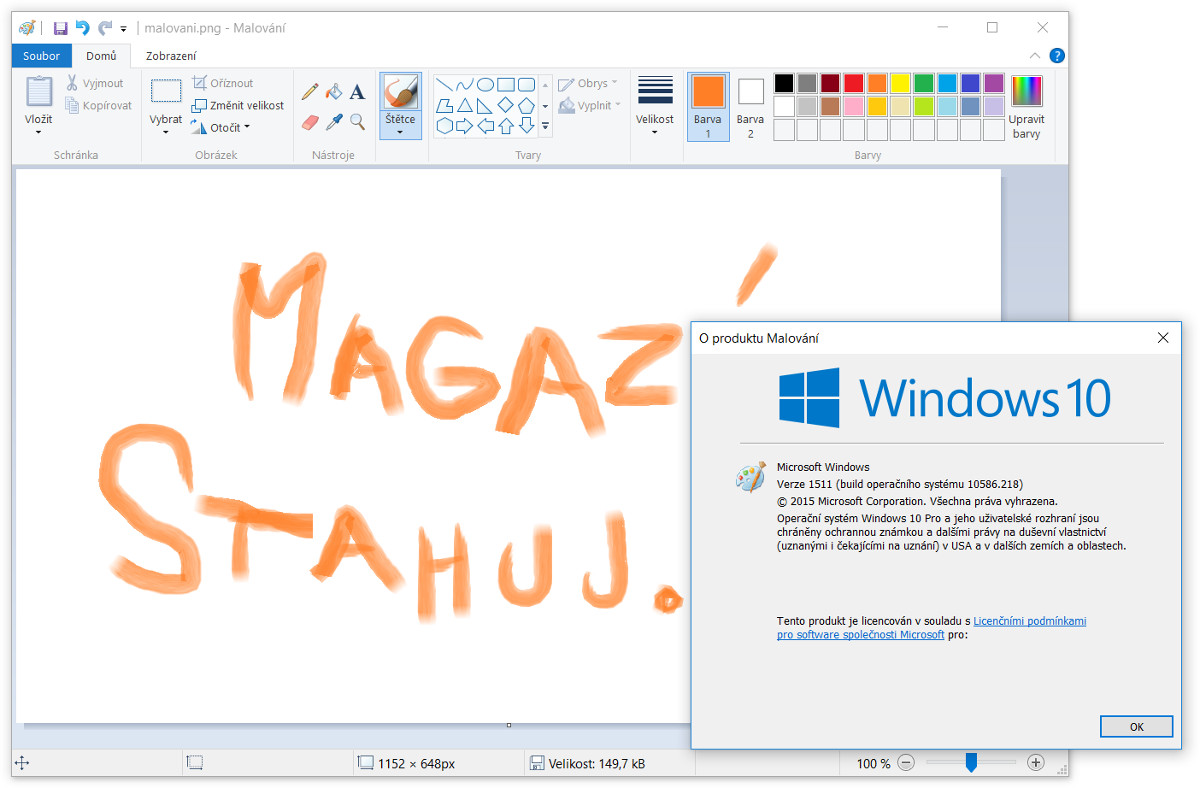1200x788 pixels.
Task: Switch to the Domů tab
Action: pyautogui.click(x=101, y=56)
